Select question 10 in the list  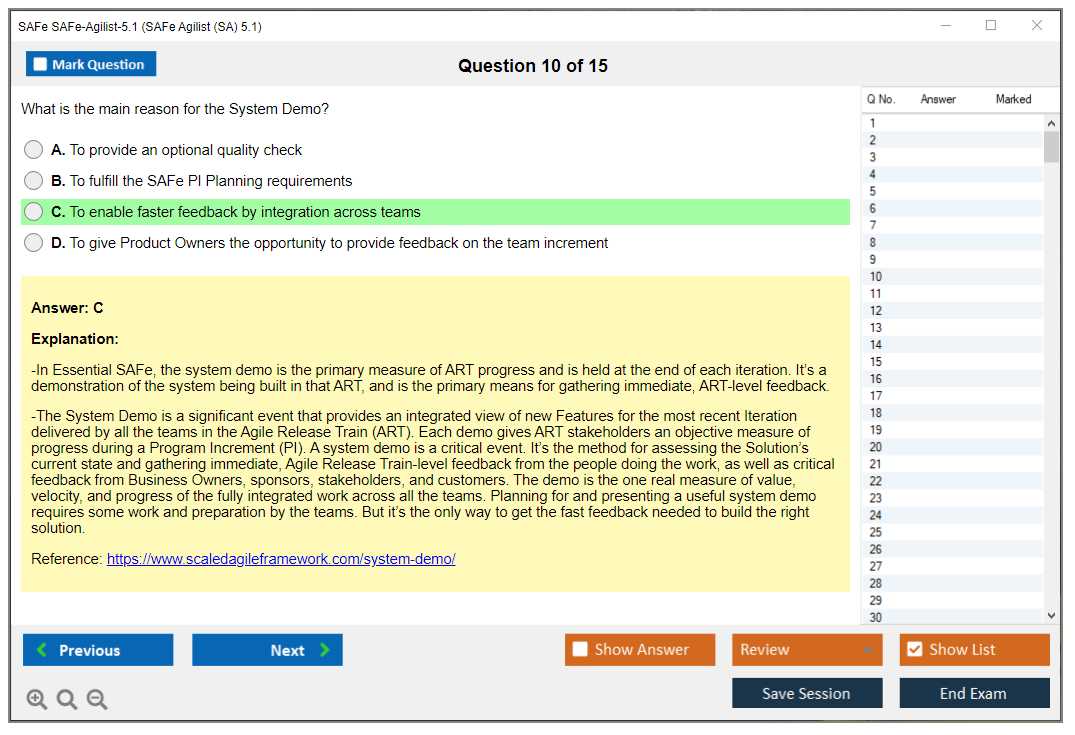click(952, 276)
